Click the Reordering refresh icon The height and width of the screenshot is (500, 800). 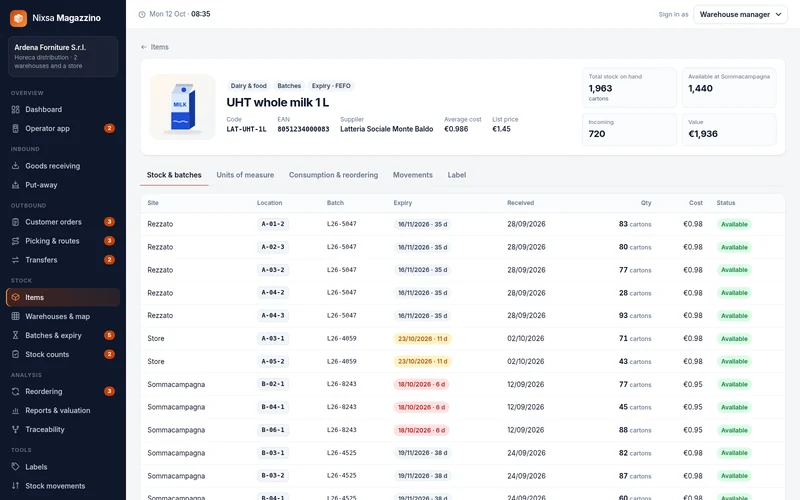15,391
